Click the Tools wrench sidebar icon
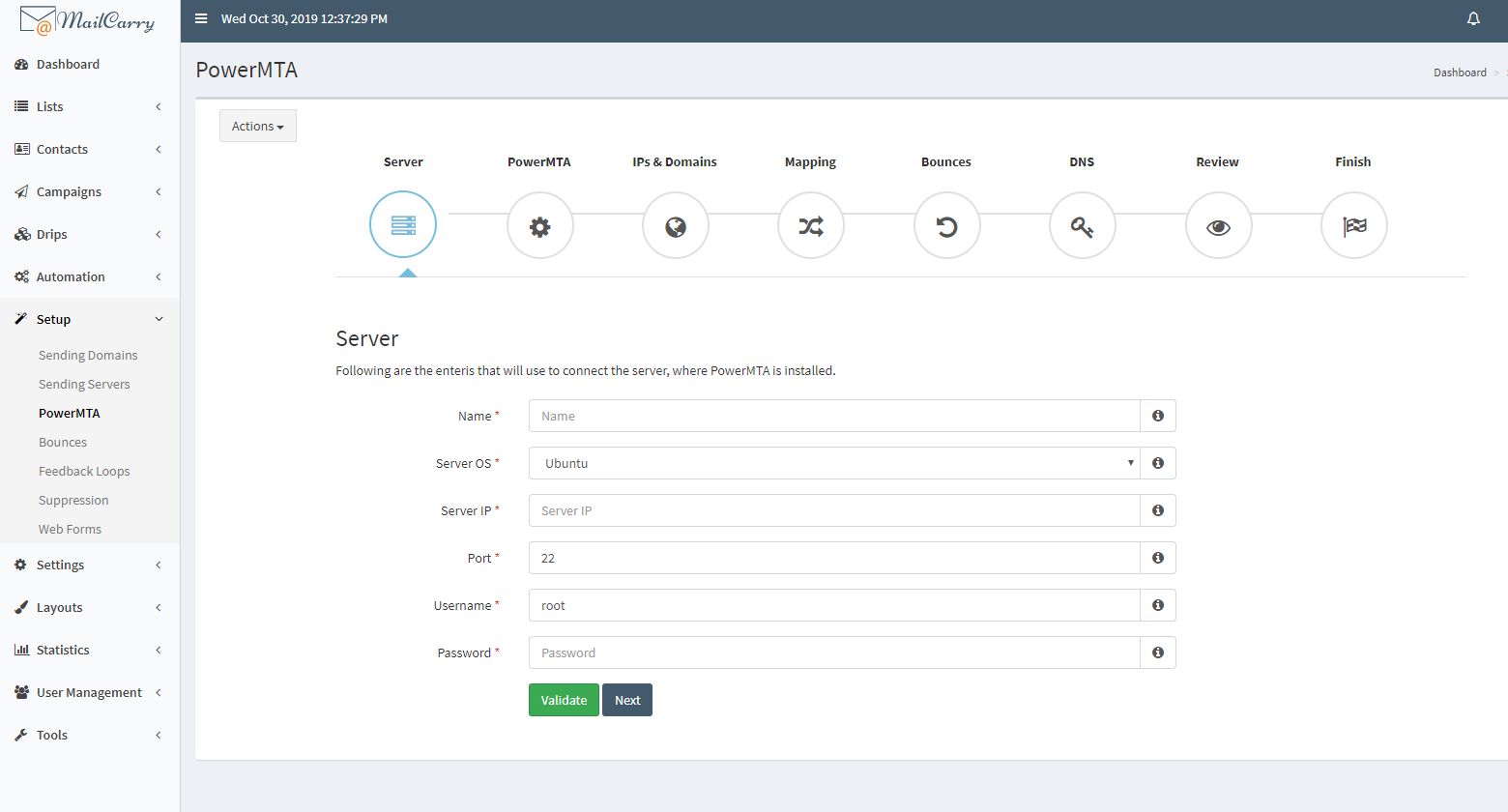1508x812 pixels. click(21, 735)
